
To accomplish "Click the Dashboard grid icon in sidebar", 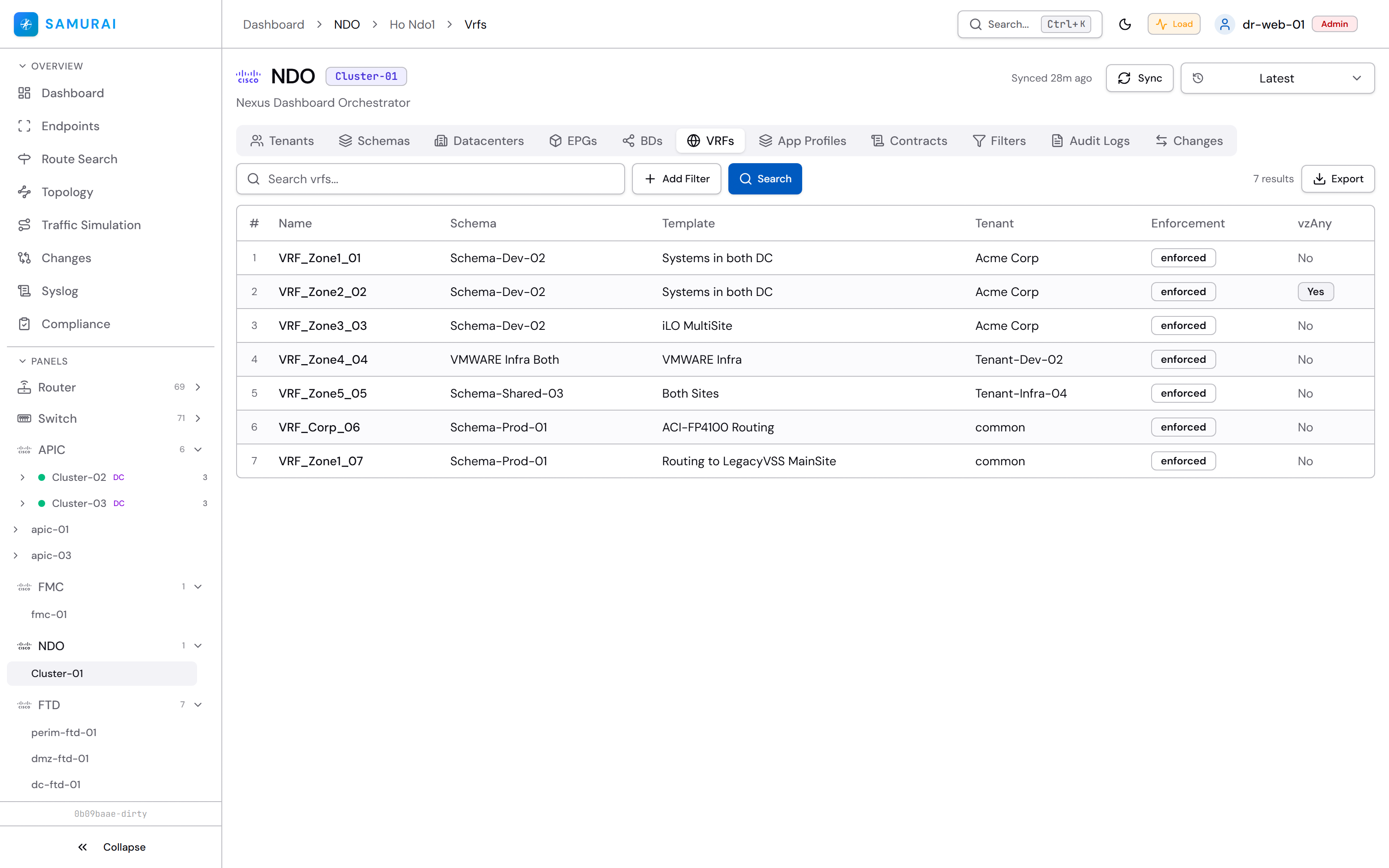I will [24, 93].
